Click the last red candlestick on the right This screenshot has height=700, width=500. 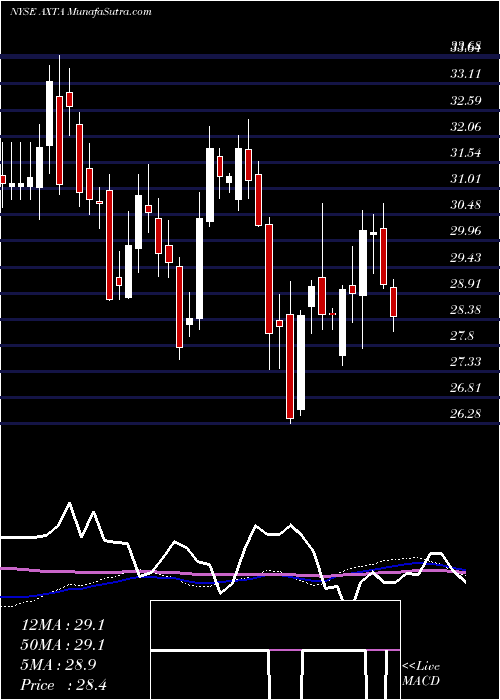click(393, 305)
